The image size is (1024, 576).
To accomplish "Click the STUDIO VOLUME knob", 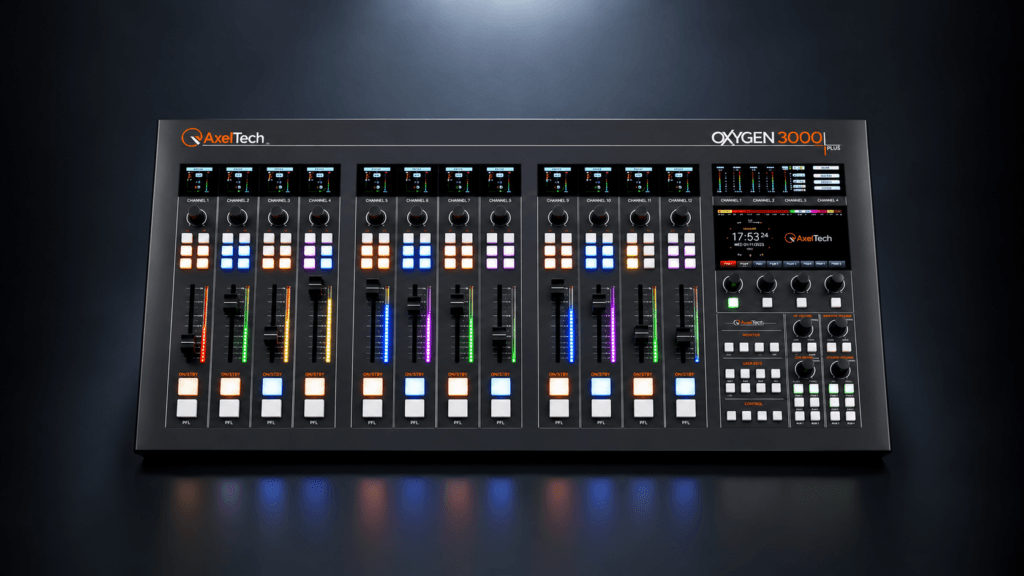I will pos(840,370).
